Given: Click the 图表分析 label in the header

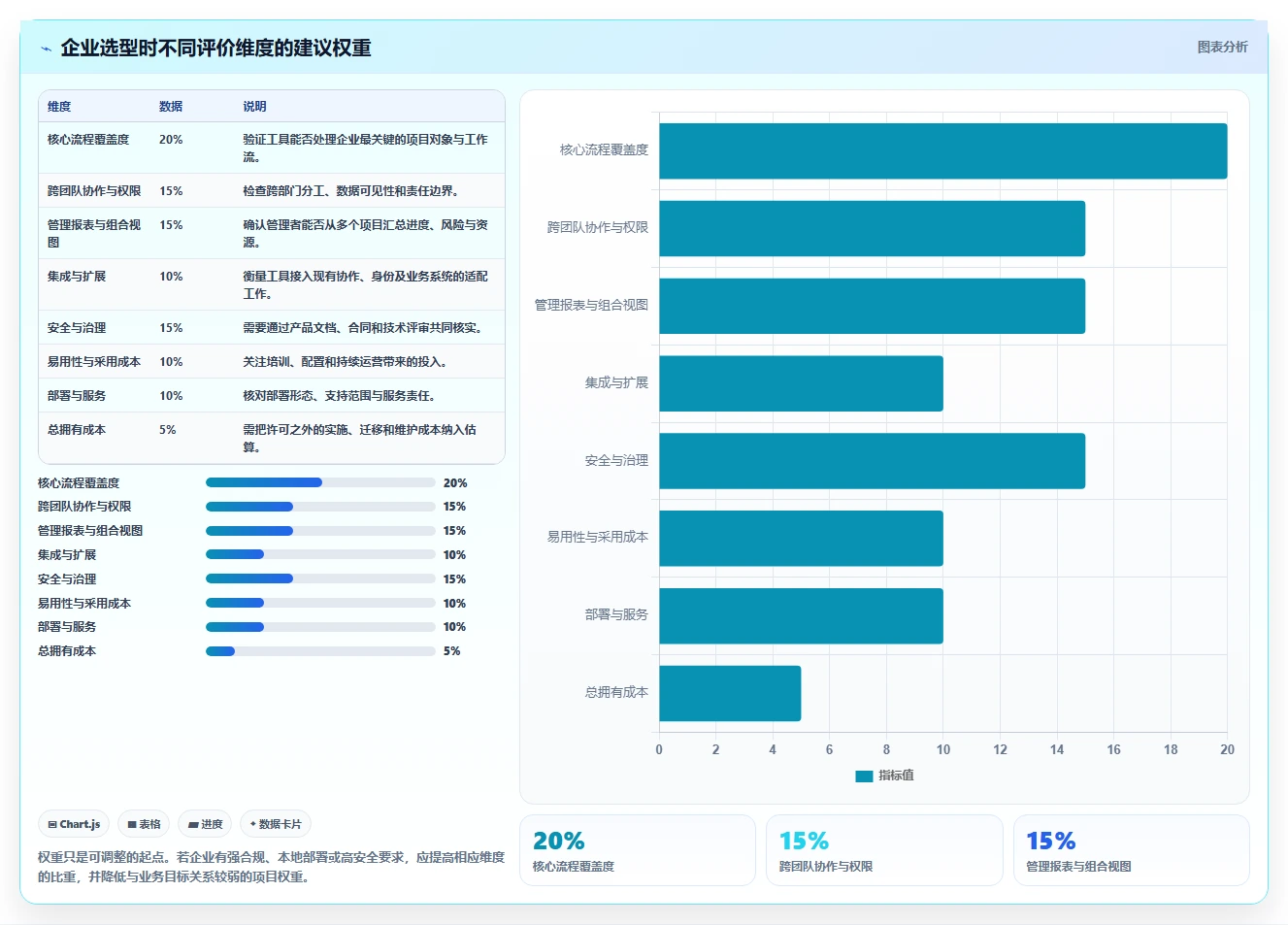Looking at the screenshot, I should (1222, 47).
